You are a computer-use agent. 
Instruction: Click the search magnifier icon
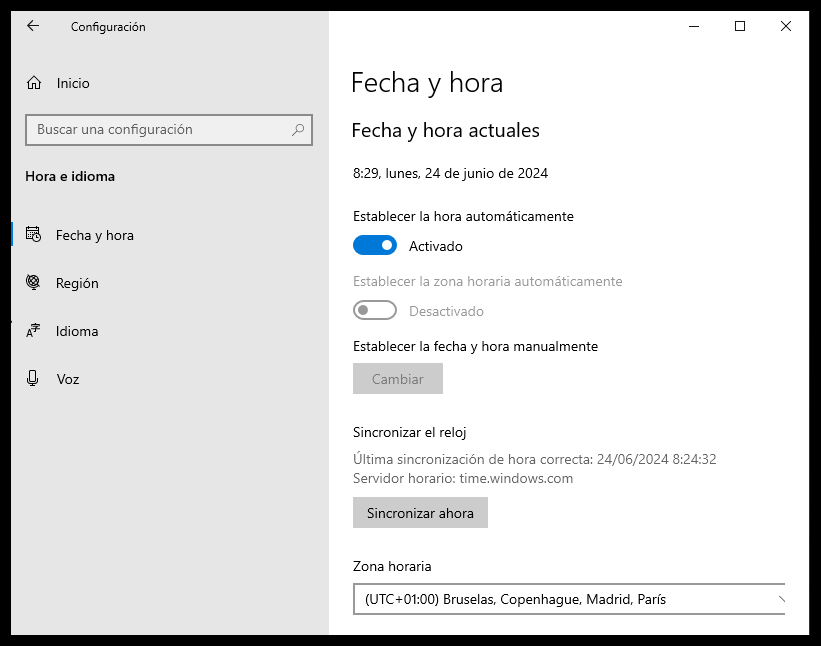point(298,129)
